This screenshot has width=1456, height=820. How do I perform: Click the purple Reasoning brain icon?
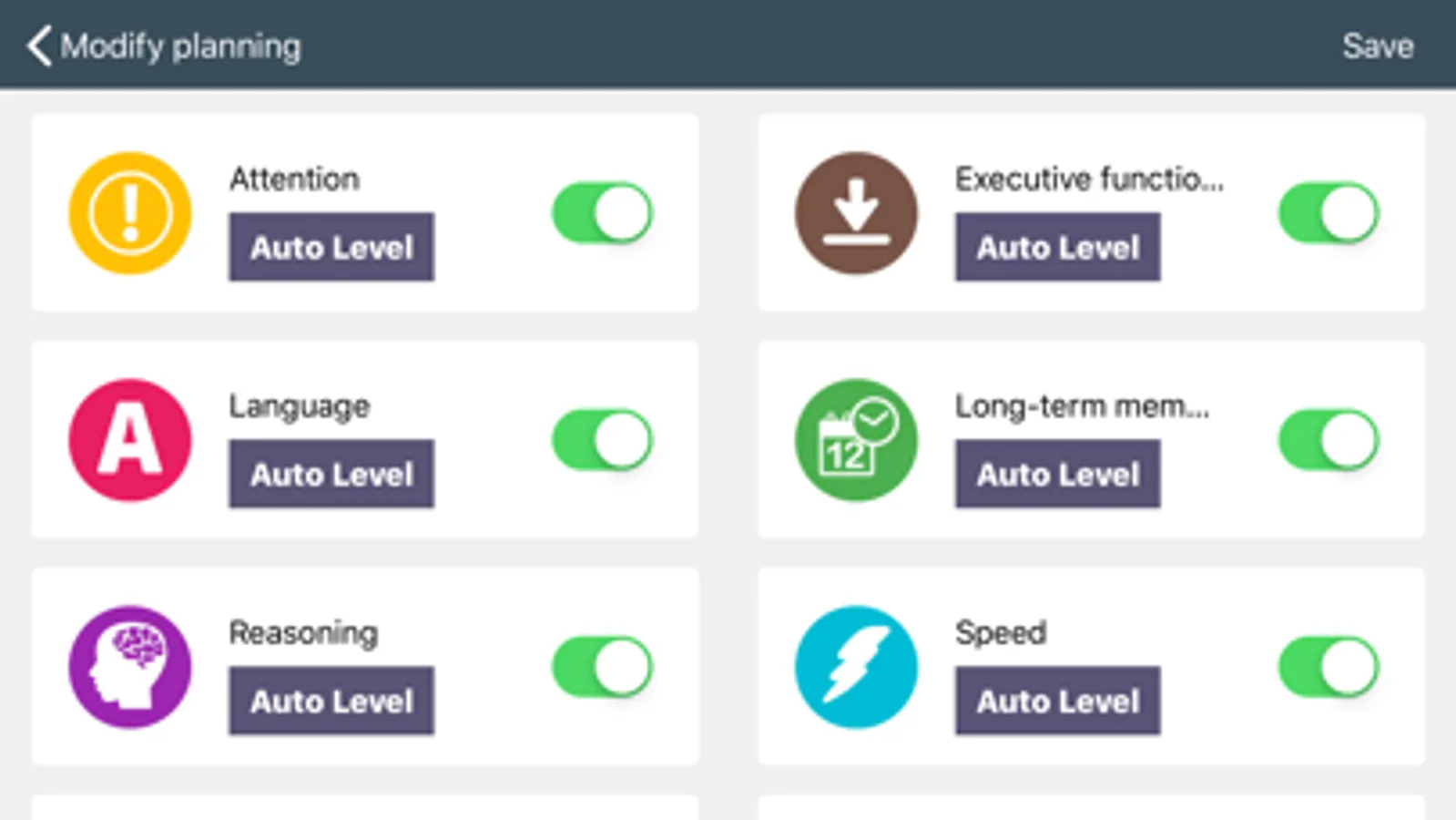(x=130, y=667)
